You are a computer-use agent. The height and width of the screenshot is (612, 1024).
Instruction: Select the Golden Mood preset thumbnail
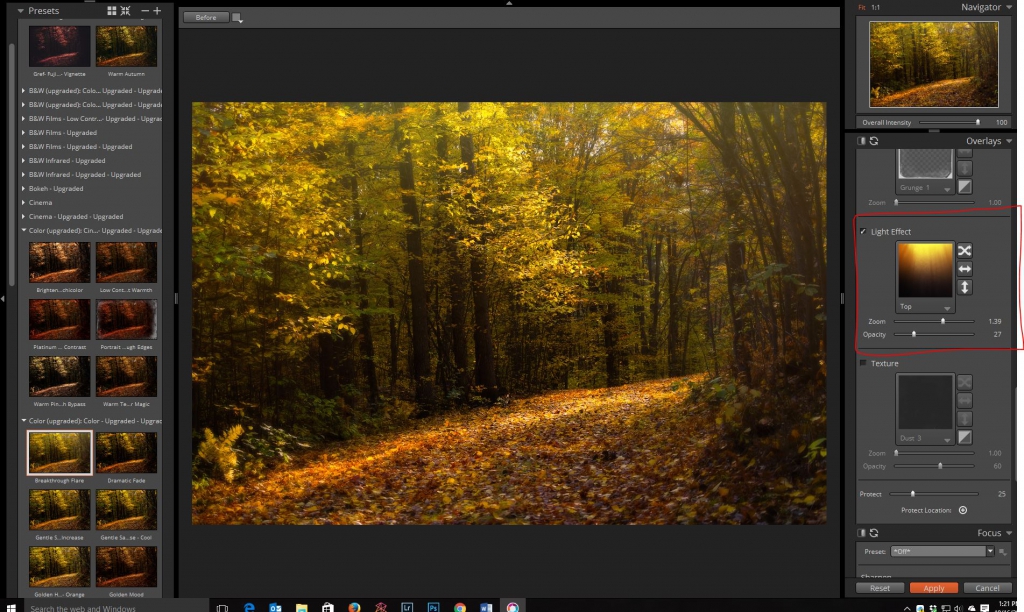click(126, 567)
